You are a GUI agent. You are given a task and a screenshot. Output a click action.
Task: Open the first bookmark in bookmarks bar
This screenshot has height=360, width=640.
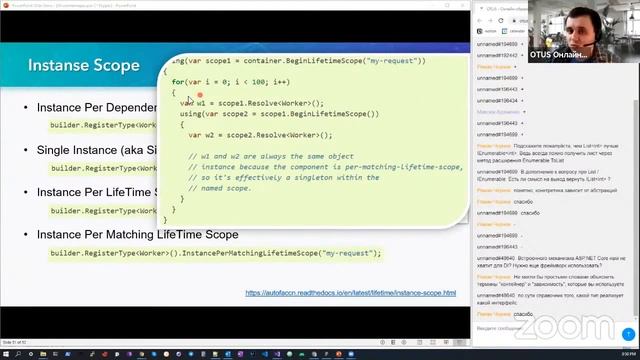click(x=487, y=31)
